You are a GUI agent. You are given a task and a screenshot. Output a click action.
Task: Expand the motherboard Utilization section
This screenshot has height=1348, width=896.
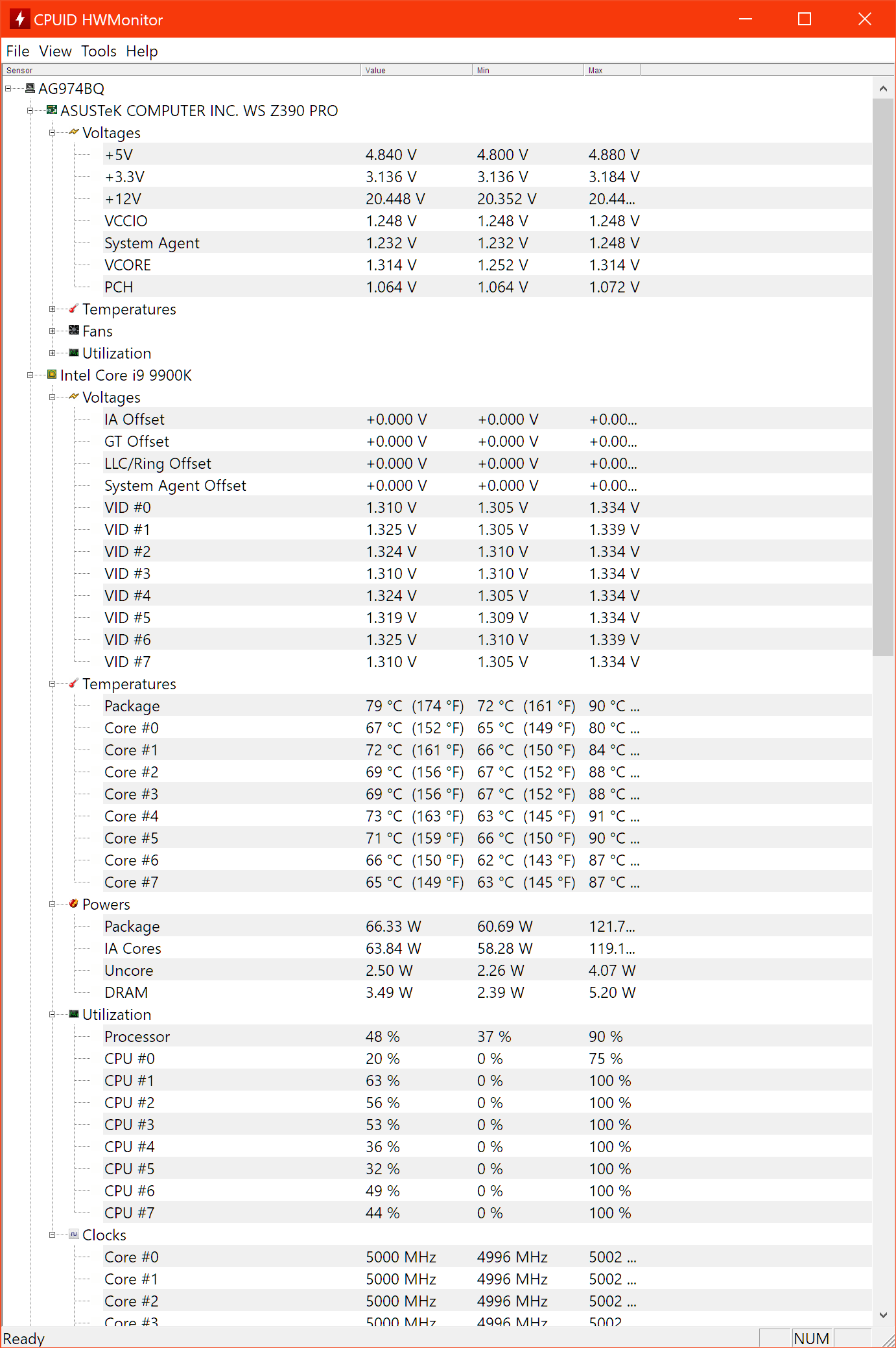coord(52,353)
